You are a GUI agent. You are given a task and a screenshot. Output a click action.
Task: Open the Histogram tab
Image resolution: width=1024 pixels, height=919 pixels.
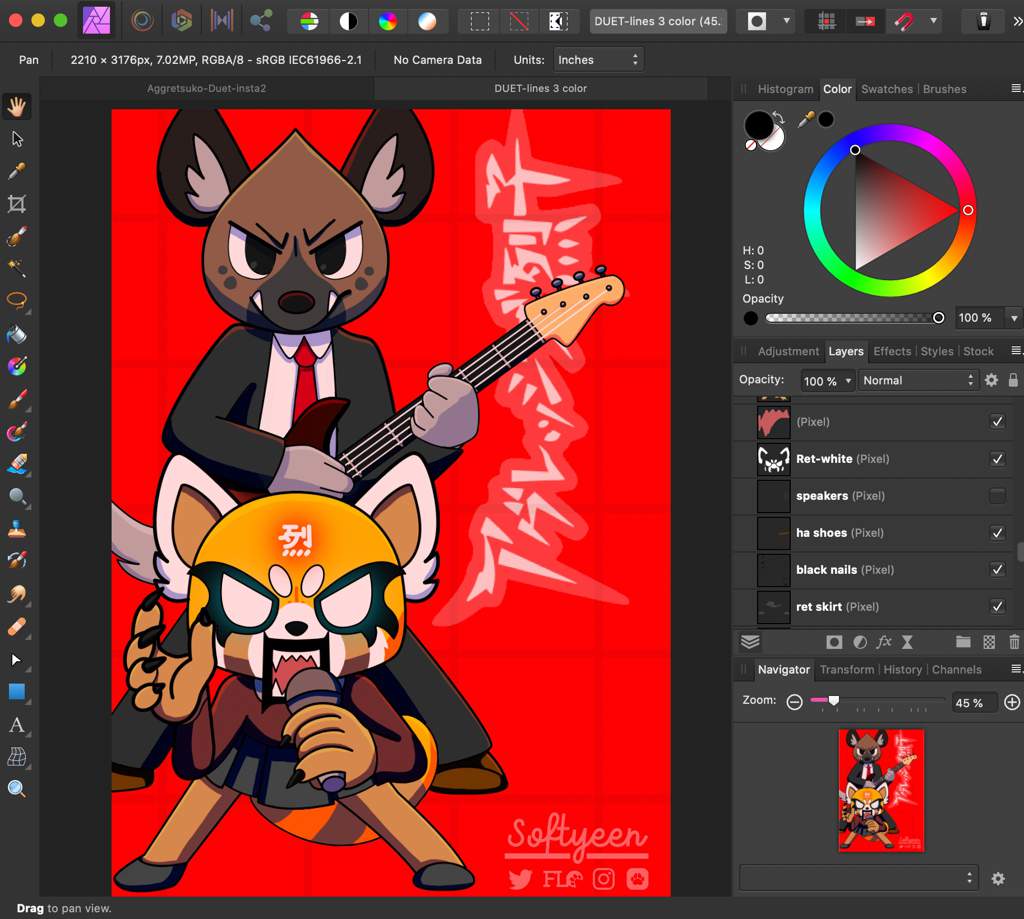(x=785, y=89)
